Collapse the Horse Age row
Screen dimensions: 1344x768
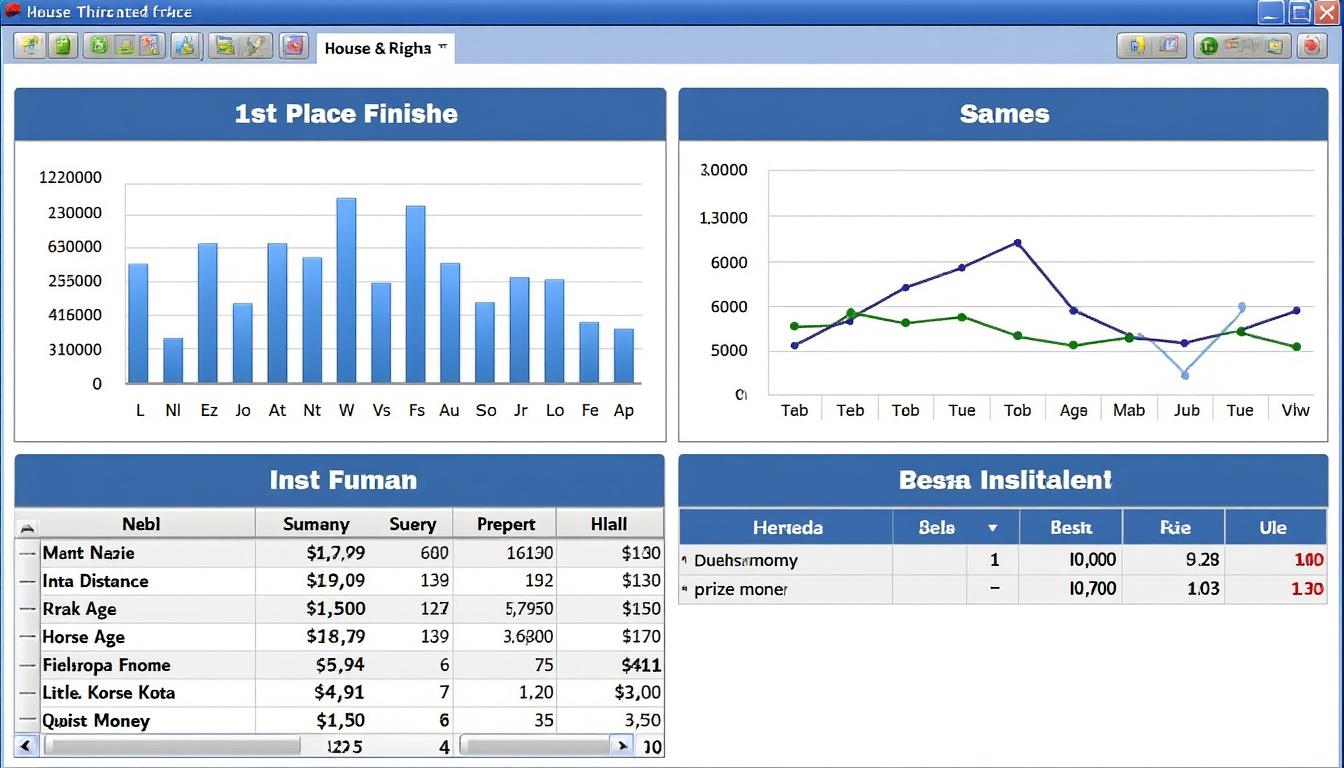[x=28, y=637]
